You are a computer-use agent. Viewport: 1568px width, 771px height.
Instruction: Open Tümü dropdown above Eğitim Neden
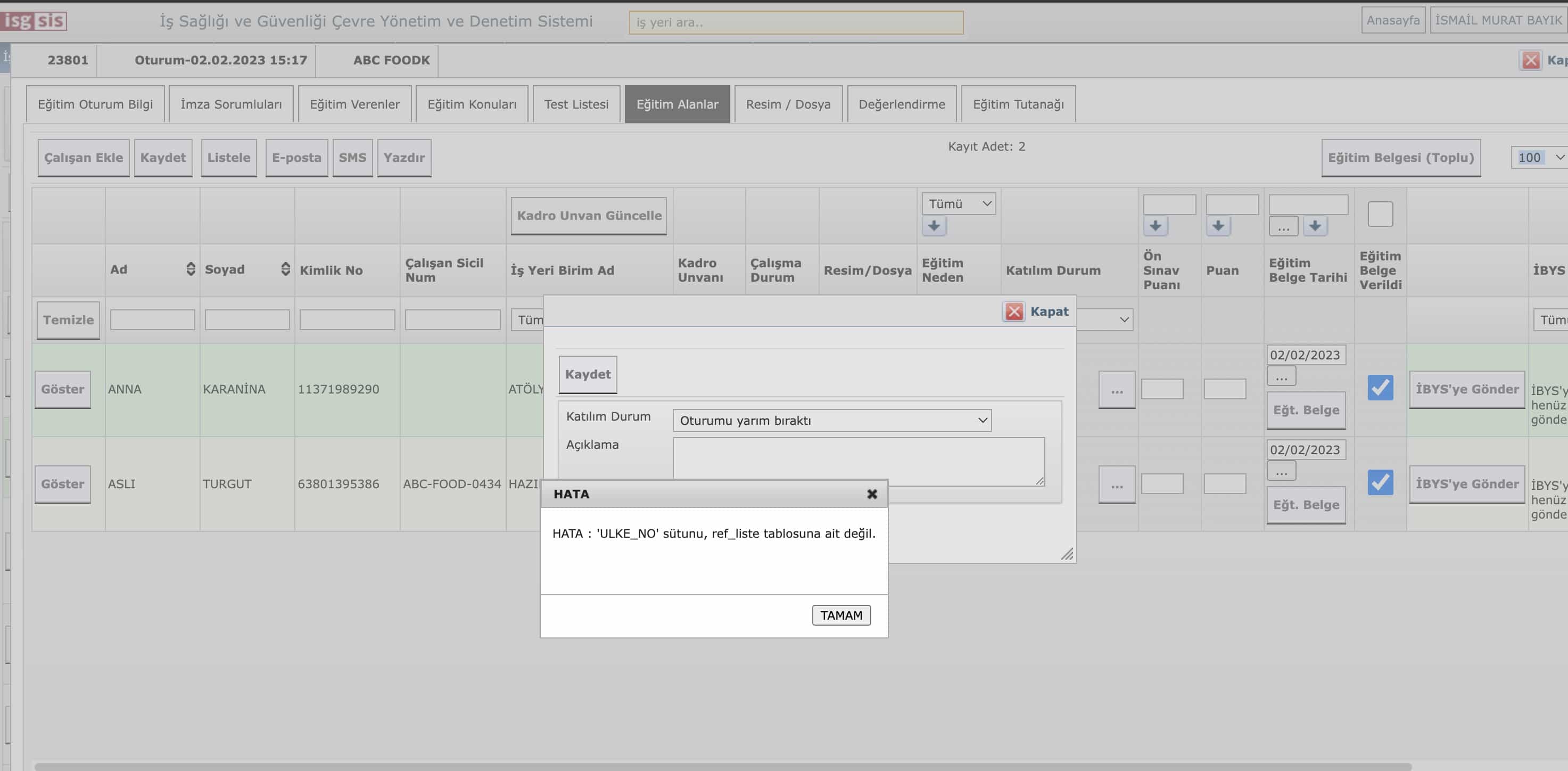958,204
